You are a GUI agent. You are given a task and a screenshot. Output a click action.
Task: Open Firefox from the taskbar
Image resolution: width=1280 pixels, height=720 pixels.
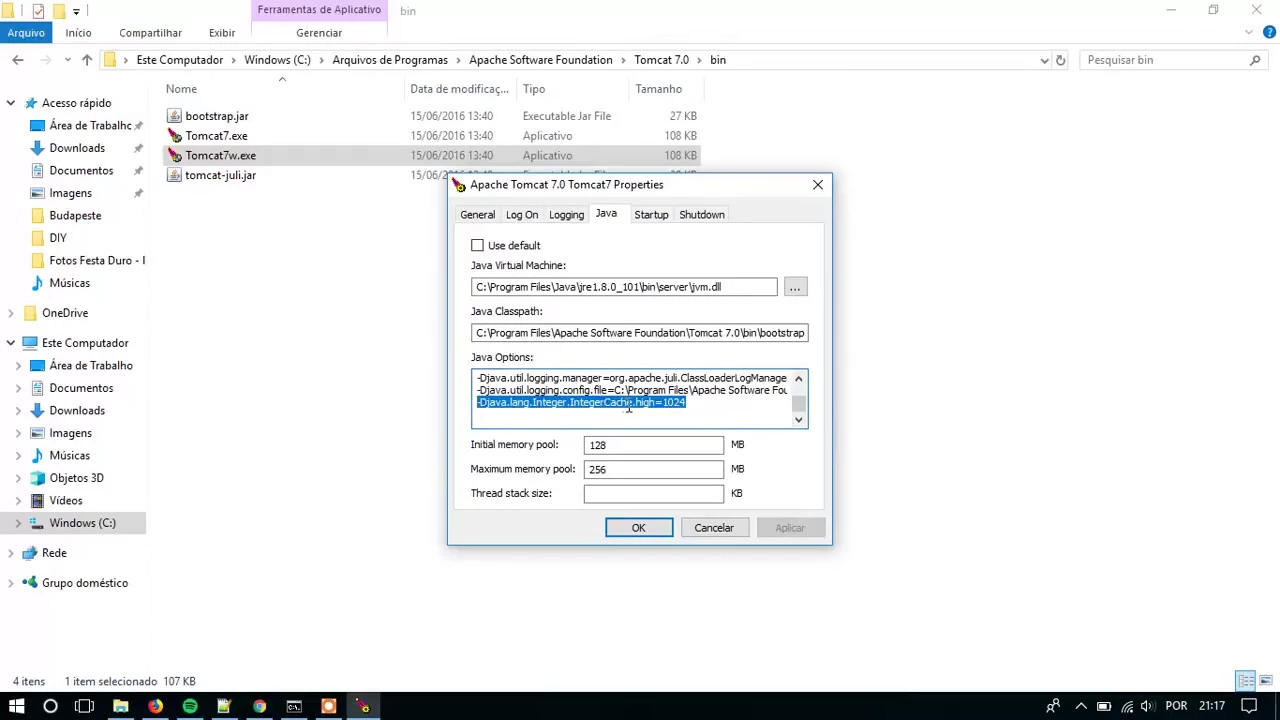pyautogui.click(x=155, y=706)
